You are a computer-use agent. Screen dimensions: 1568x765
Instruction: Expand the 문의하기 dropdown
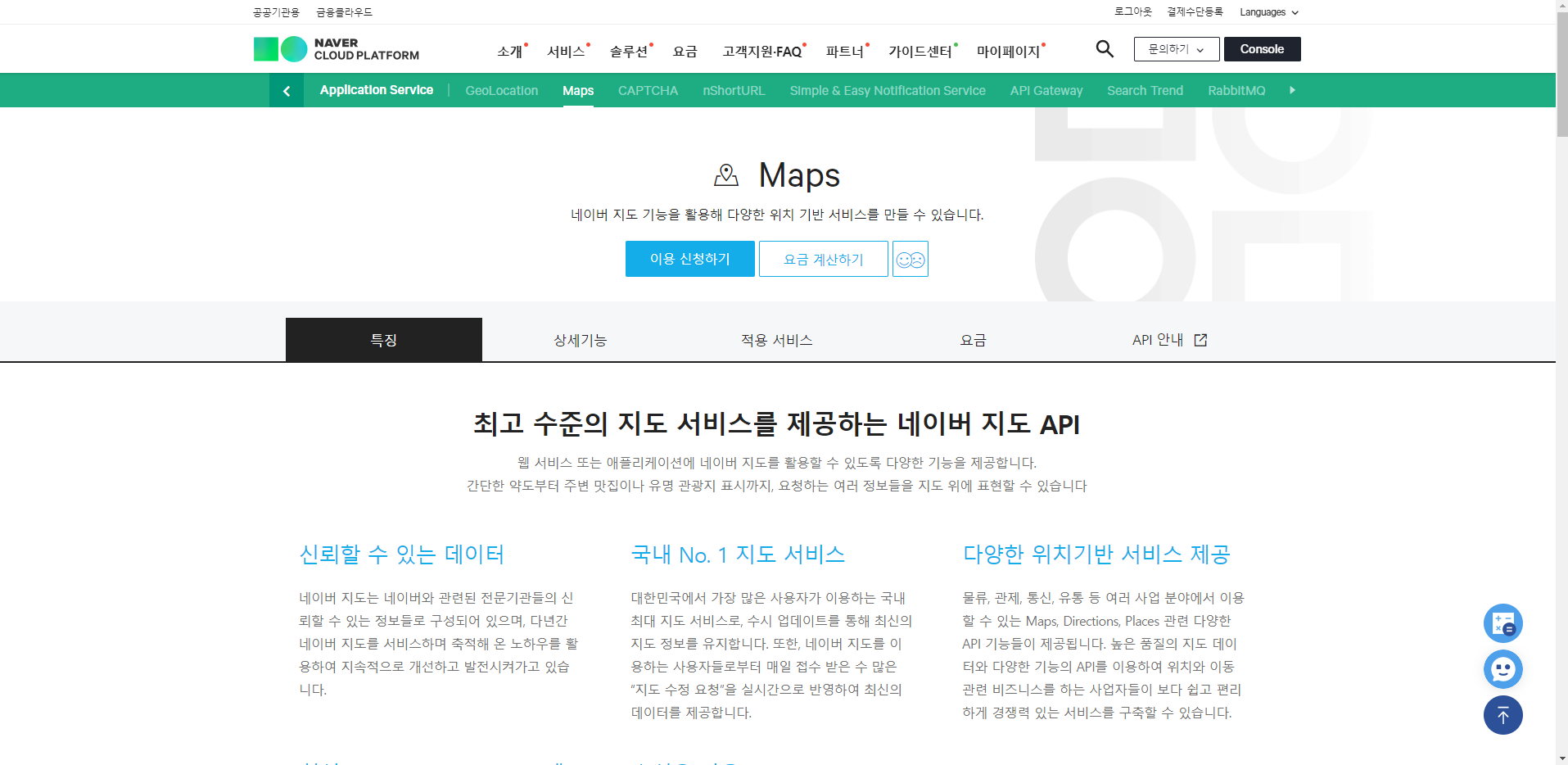pyautogui.click(x=1177, y=49)
